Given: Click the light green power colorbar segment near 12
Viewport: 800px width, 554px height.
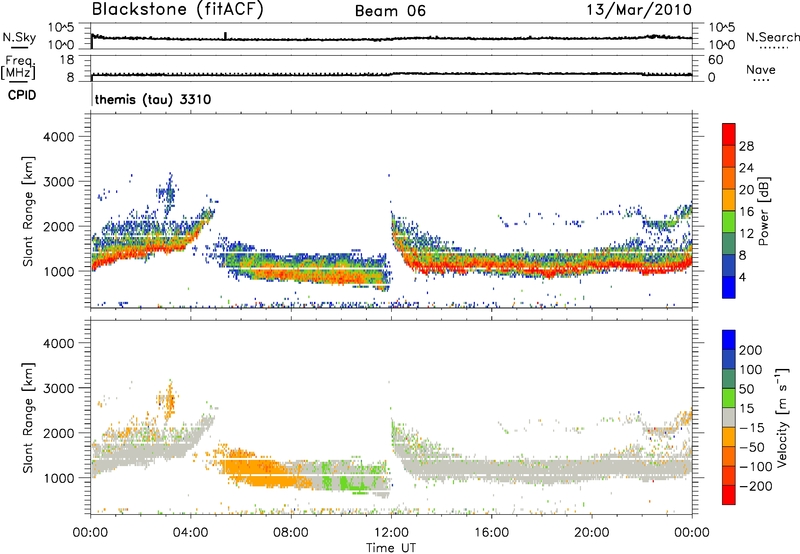Looking at the screenshot, I should 729,221.
